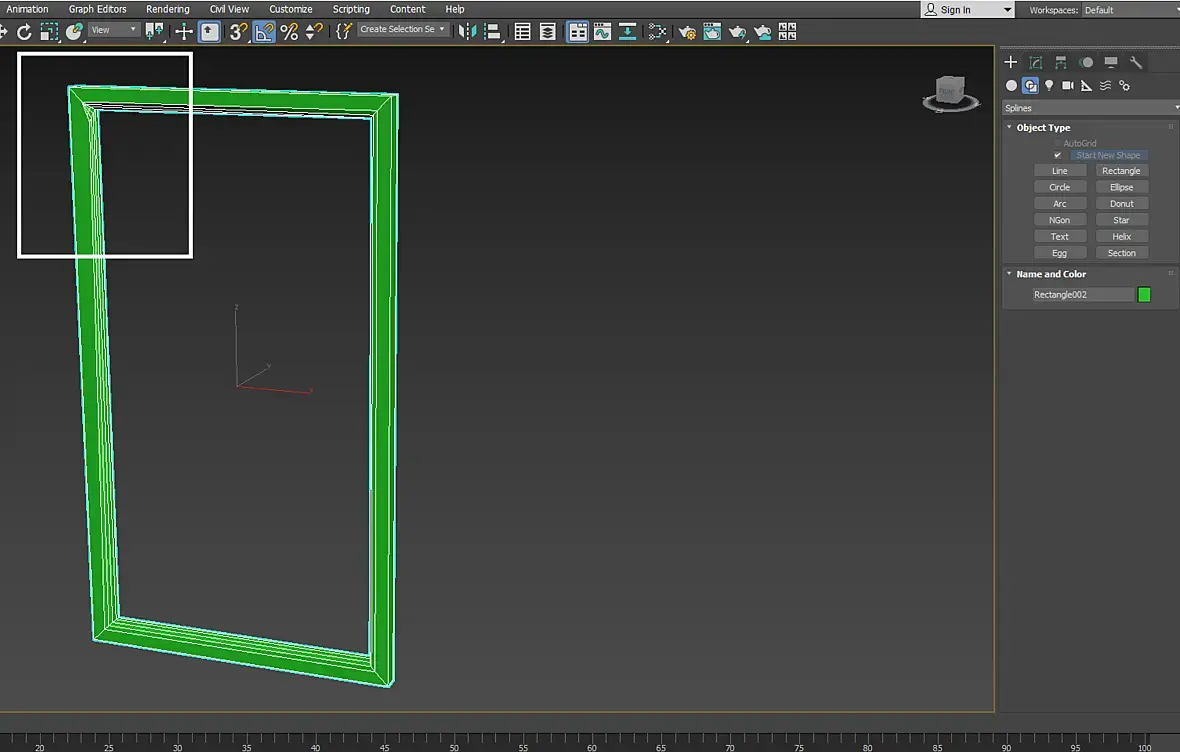Select the Rotate tool in the toolbar
Viewport: 1180px width, 752px height.
click(24, 32)
